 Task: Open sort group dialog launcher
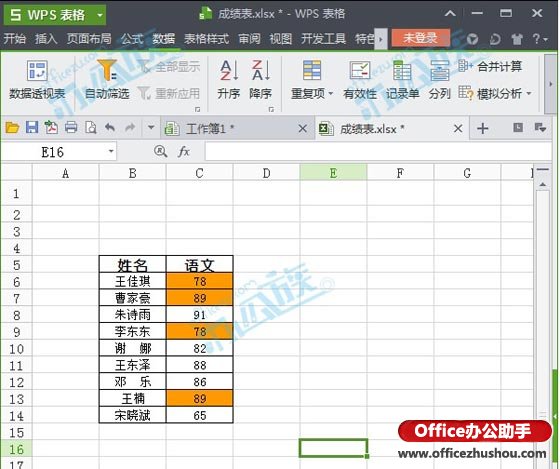point(271,109)
